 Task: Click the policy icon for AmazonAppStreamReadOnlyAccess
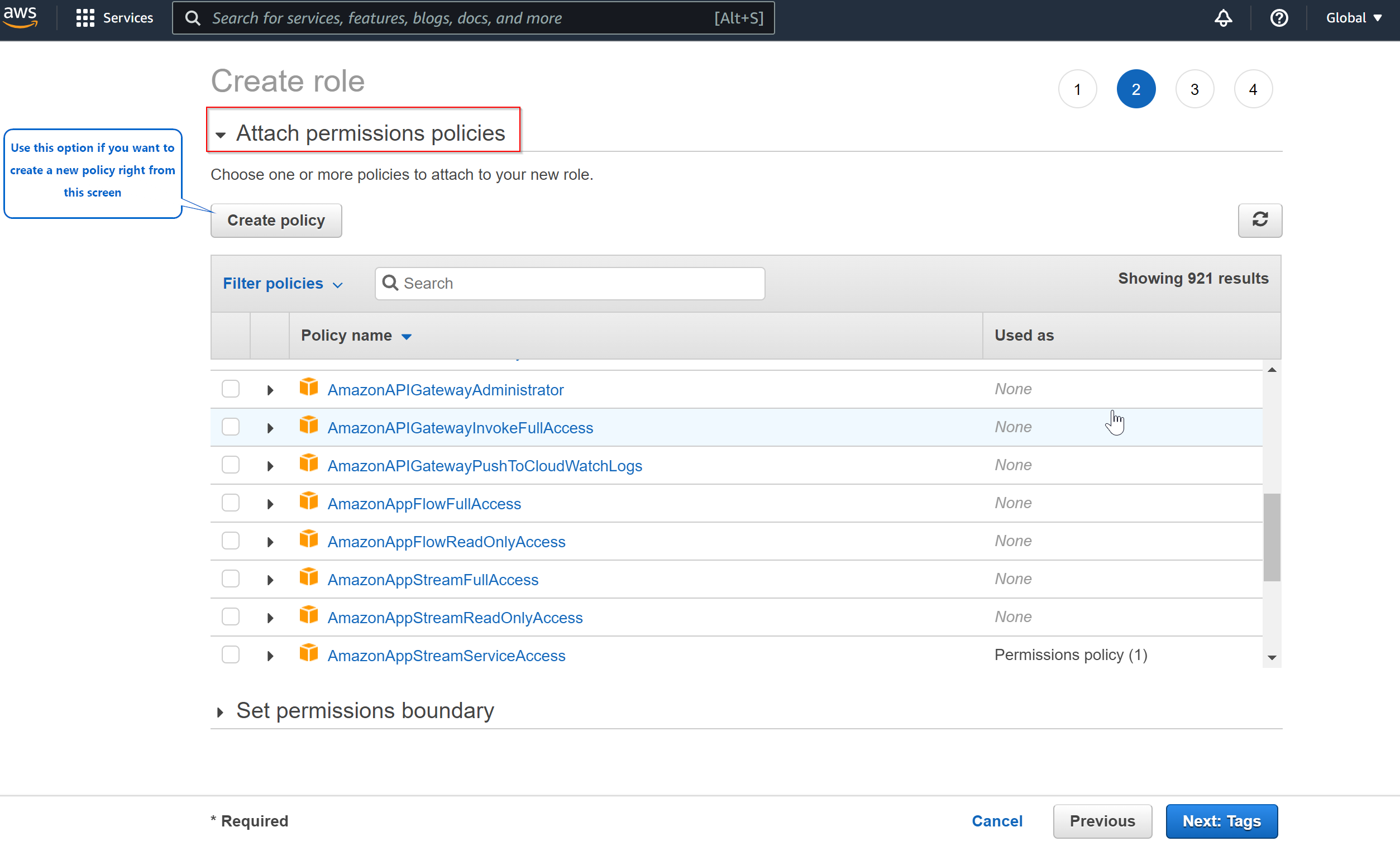click(308, 615)
